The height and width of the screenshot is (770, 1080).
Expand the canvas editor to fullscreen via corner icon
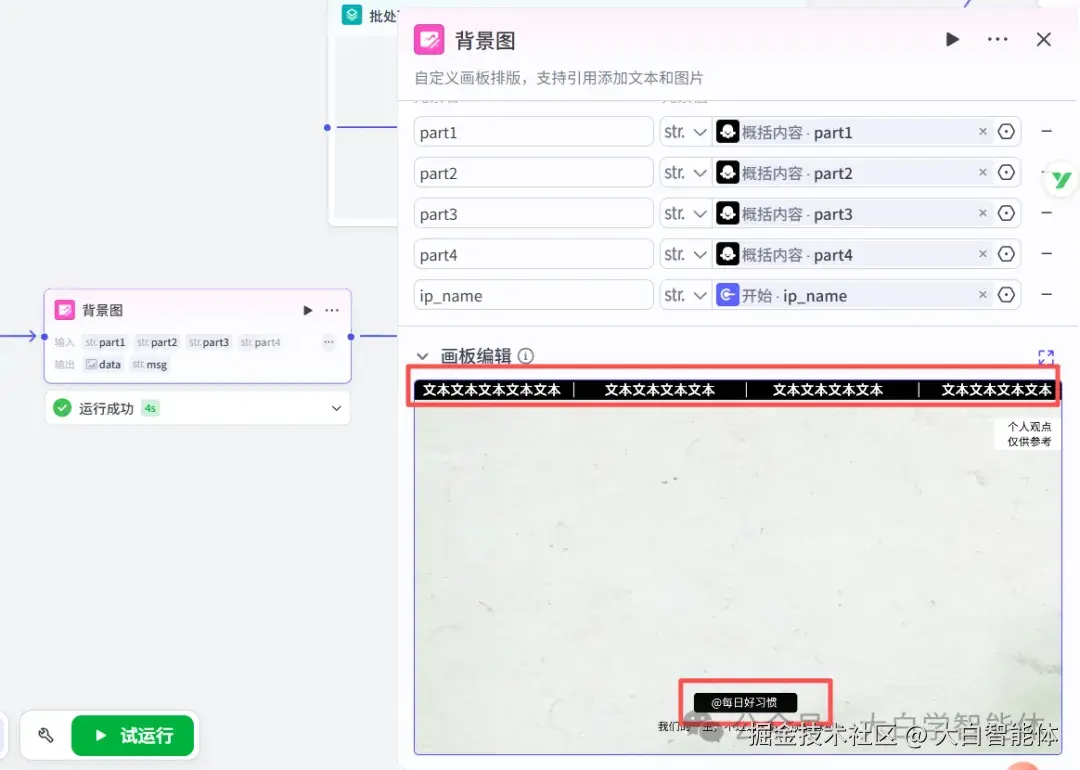(1046, 355)
